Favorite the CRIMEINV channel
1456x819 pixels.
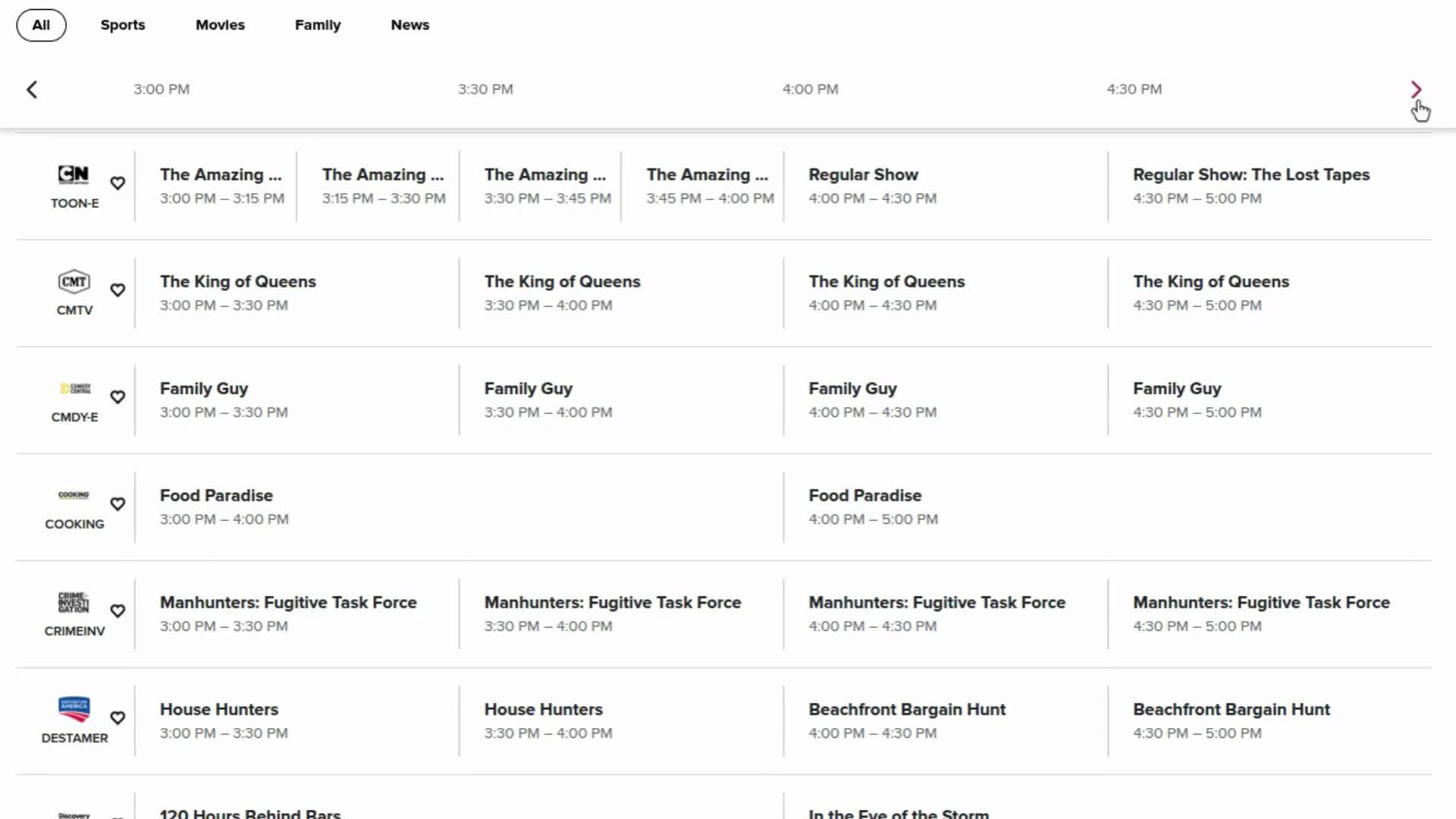pos(118,611)
